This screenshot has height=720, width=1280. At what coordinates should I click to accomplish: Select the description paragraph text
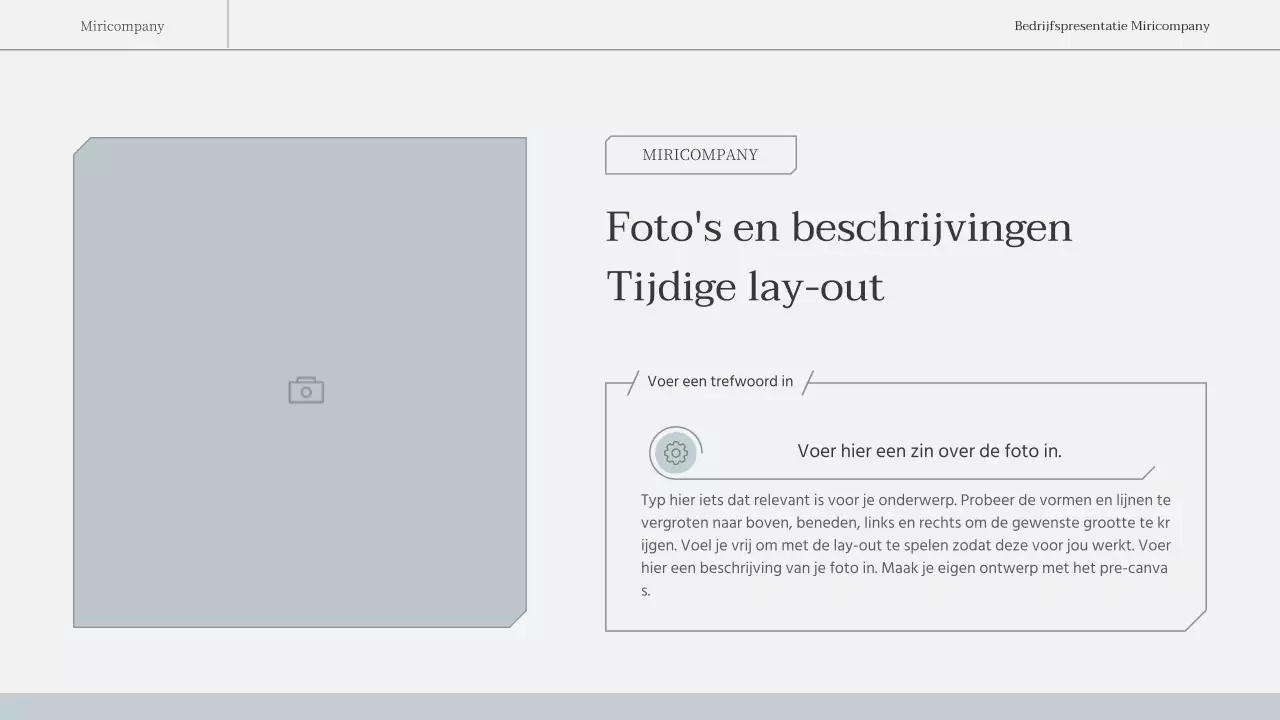[903, 545]
